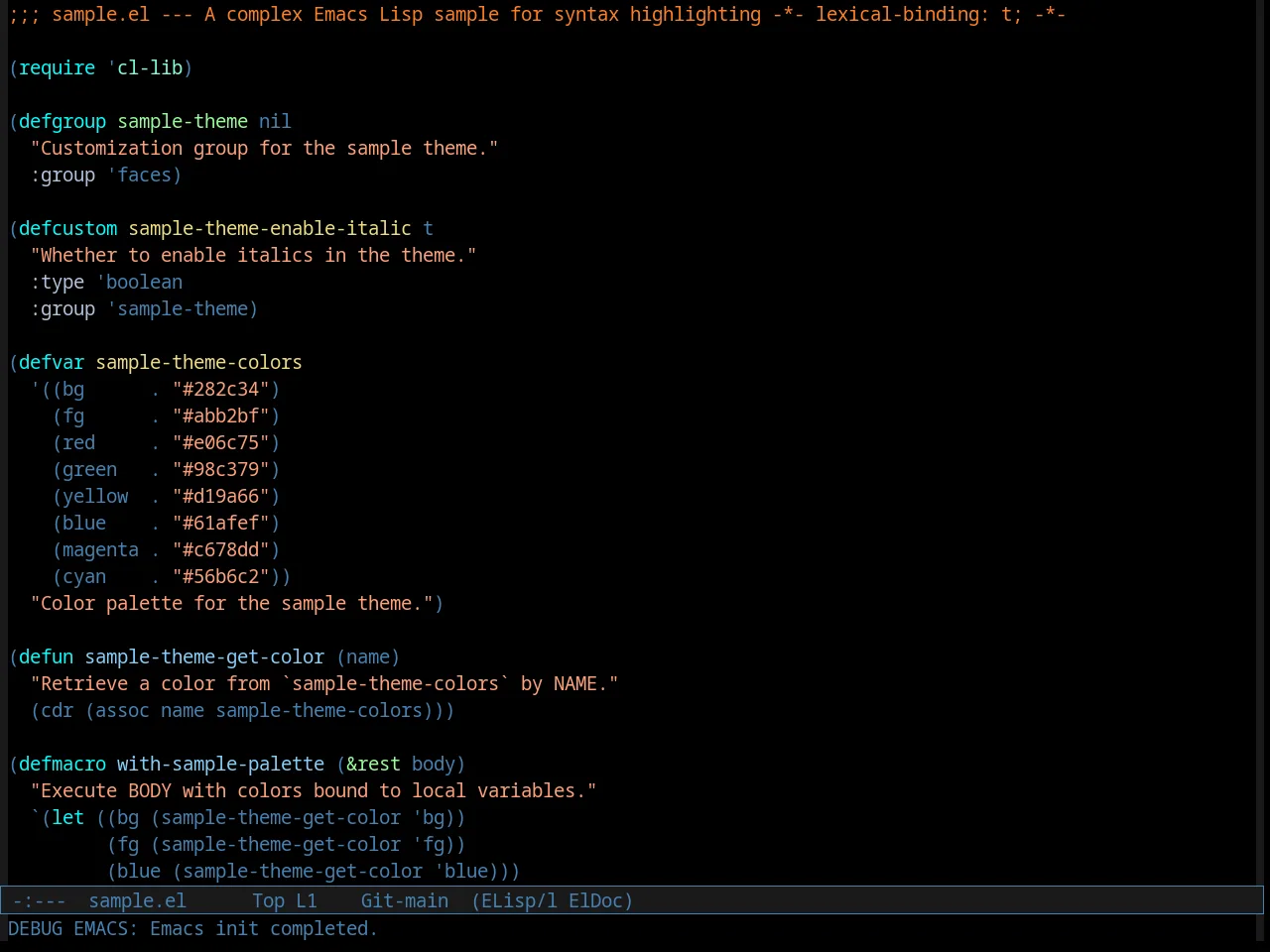Click the 'lexical-binding: t' header text

pos(914,14)
